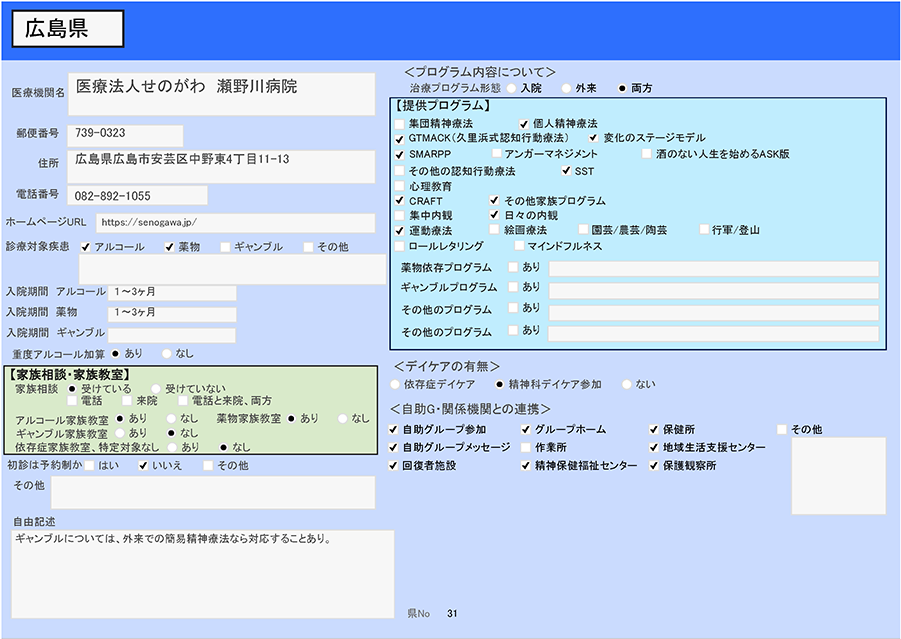
Task: Select the 外来 radio for 治療プログラム形態
Action: (x=566, y=89)
